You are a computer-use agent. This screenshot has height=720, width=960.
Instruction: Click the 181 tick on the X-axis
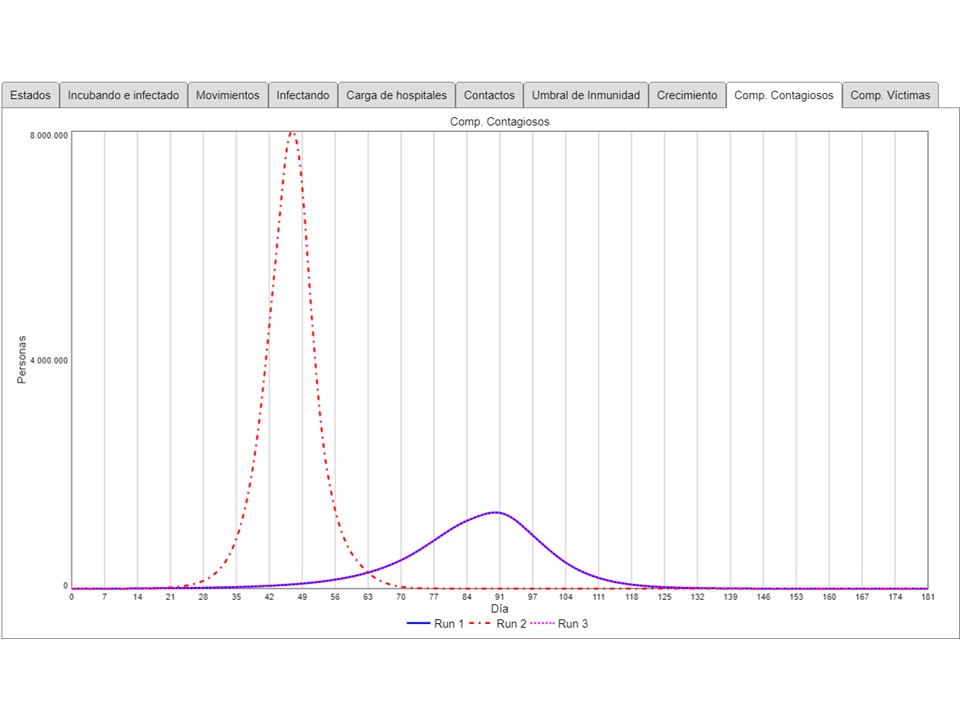click(x=926, y=597)
